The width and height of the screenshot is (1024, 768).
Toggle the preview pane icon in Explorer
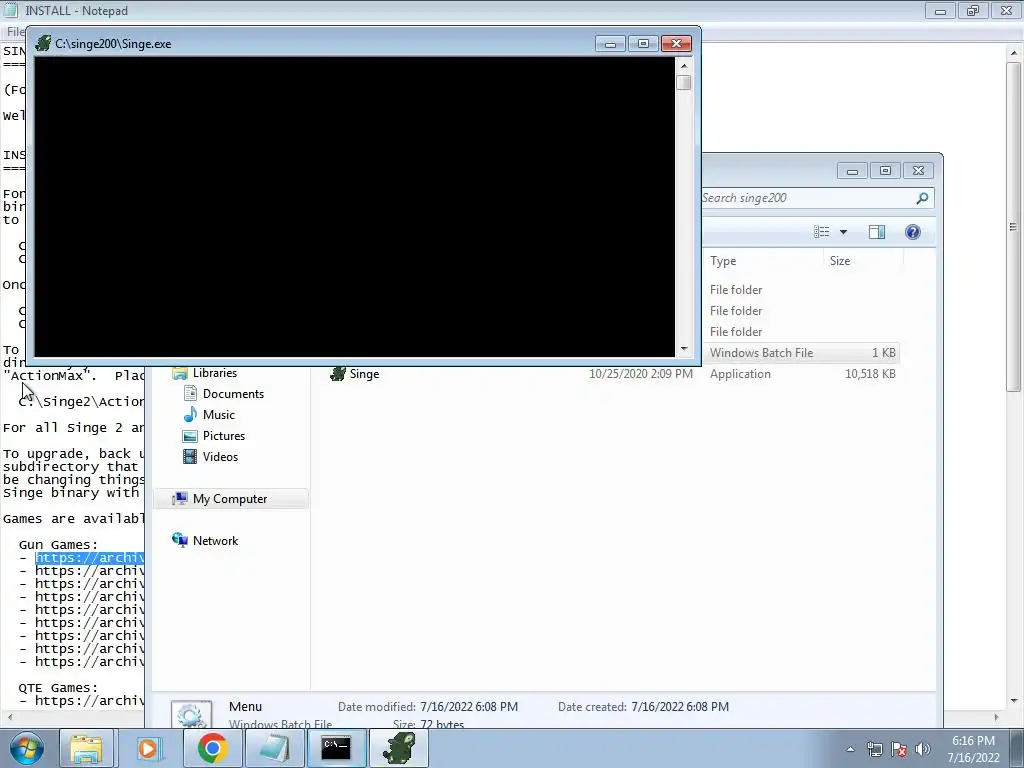(876, 232)
